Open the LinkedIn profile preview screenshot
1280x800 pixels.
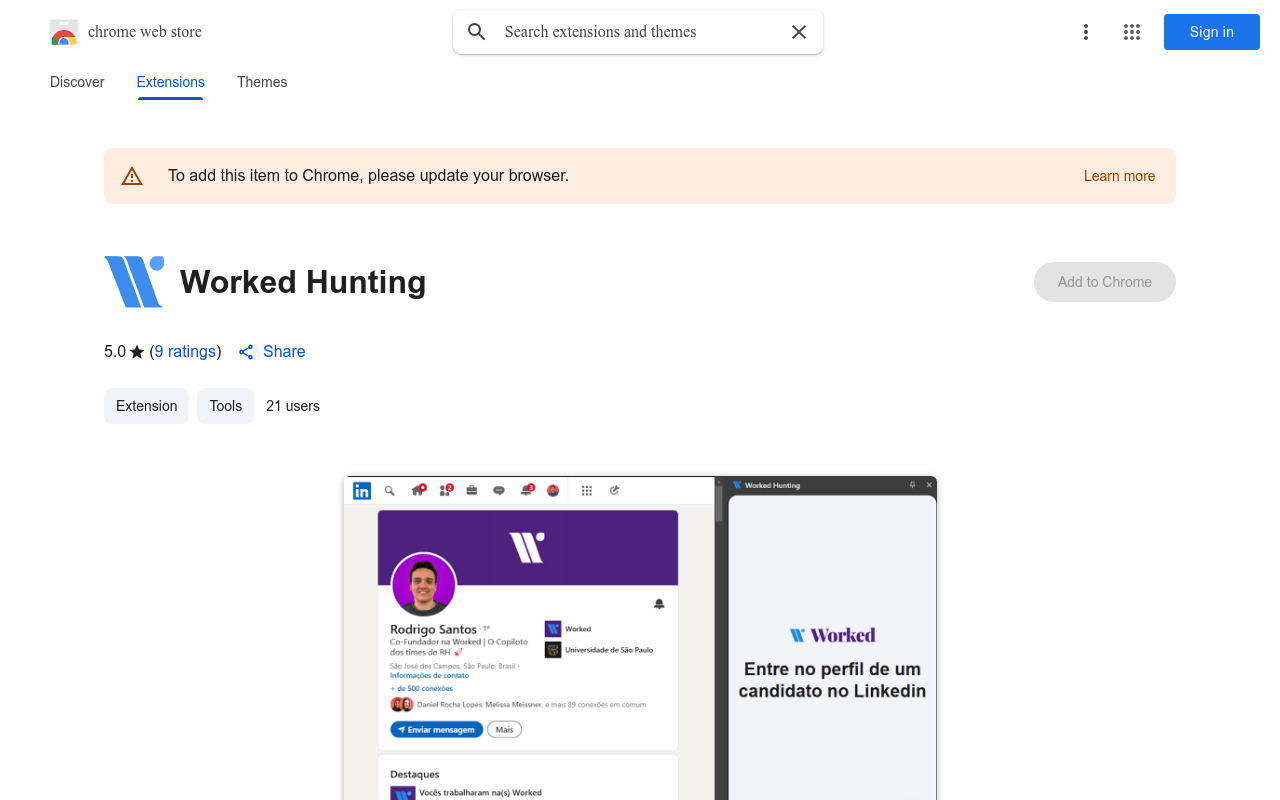click(x=640, y=638)
